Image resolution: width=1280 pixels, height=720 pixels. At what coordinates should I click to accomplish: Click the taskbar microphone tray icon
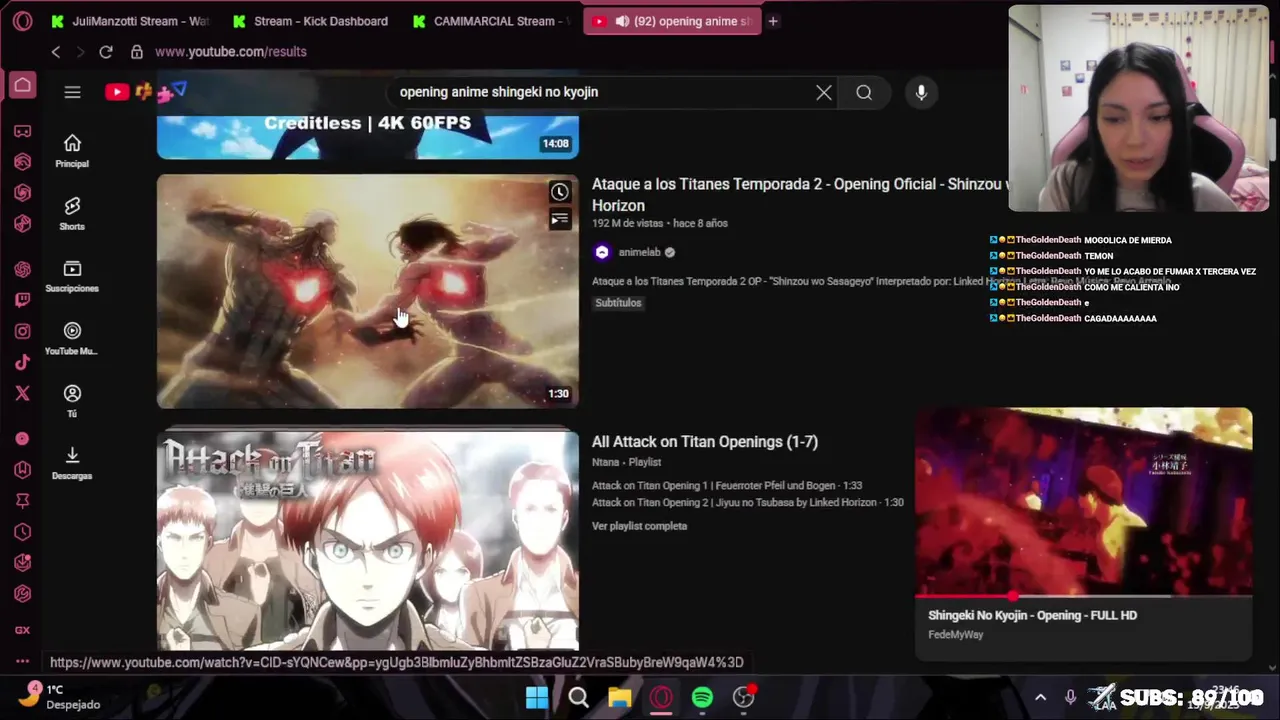[1070, 697]
